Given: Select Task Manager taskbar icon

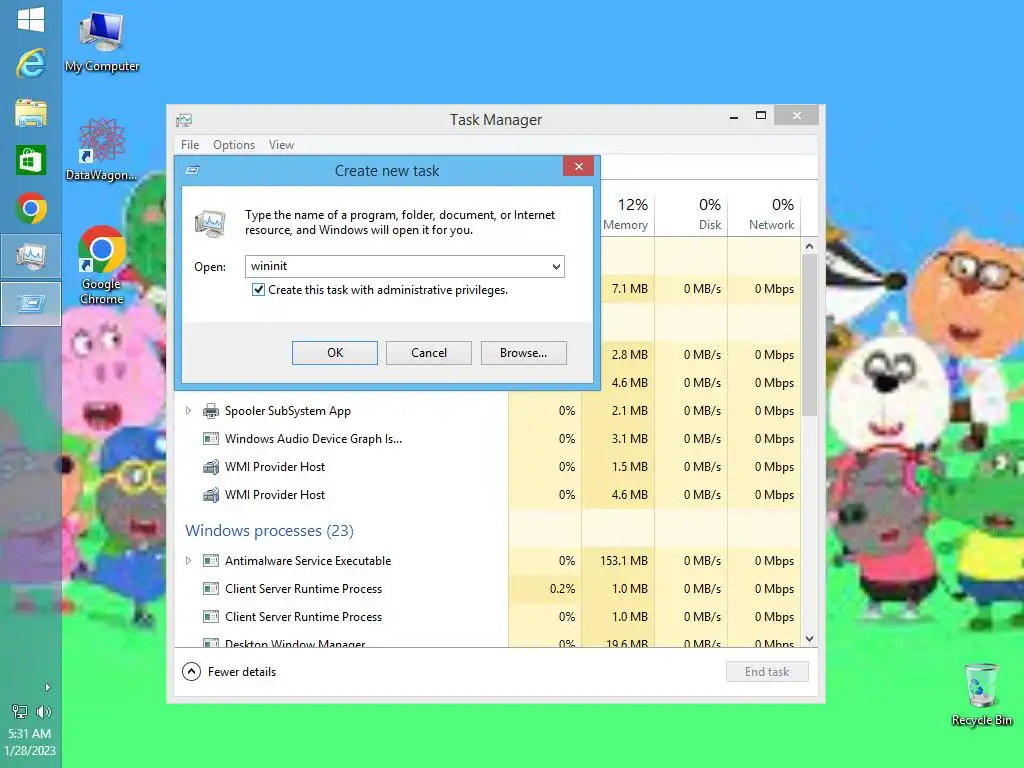Looking at the screenshot, I should (31, 257).
